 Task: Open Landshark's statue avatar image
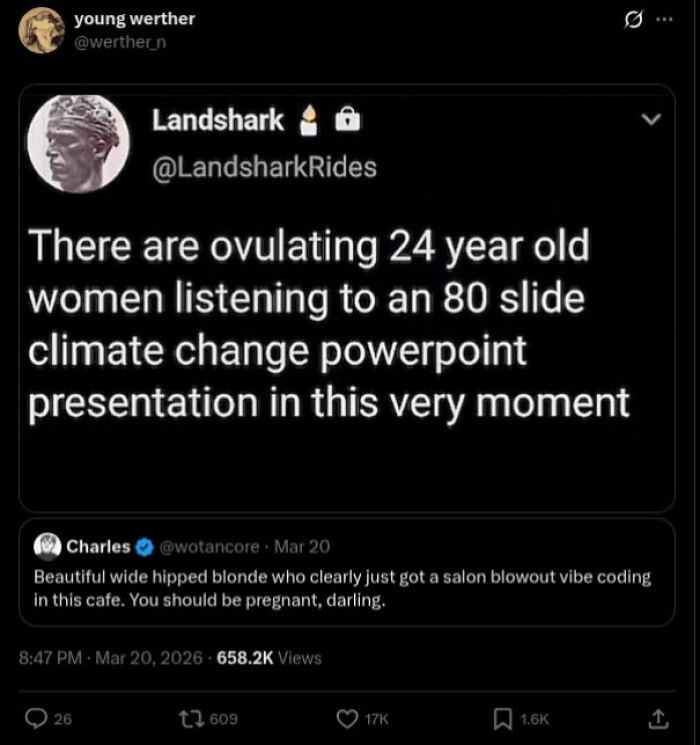coord(78,144)
